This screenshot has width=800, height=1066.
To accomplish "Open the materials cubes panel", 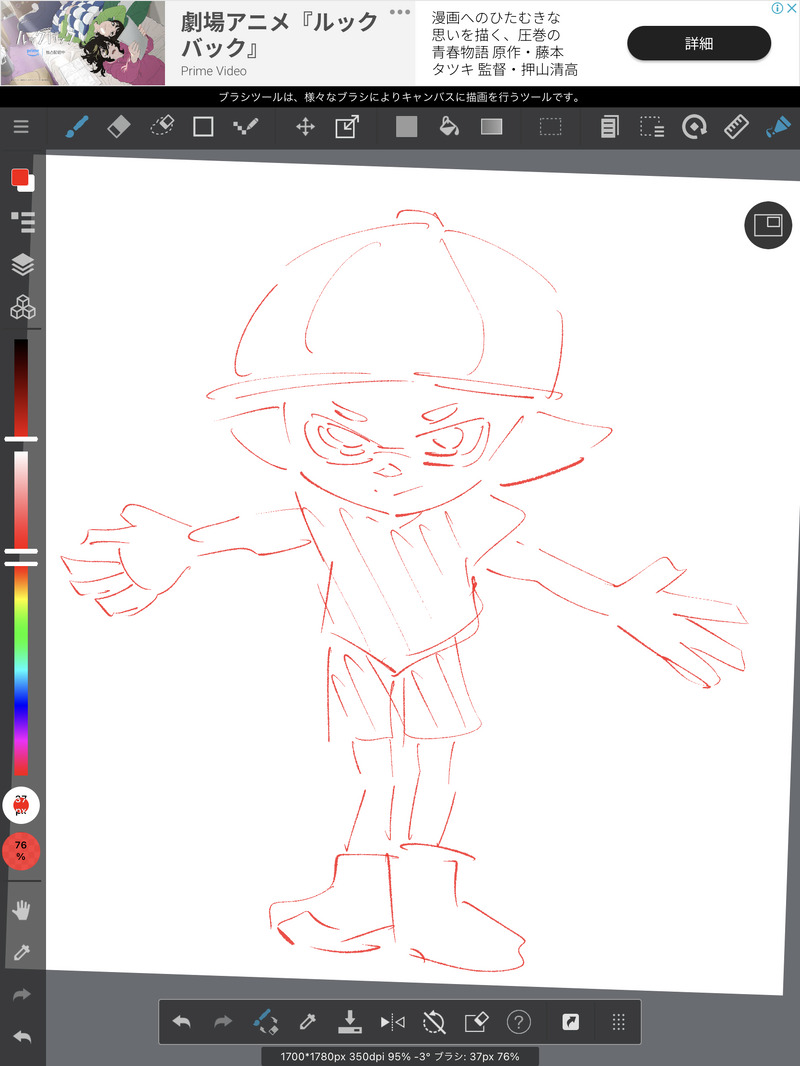I will (x=22, y=307).
